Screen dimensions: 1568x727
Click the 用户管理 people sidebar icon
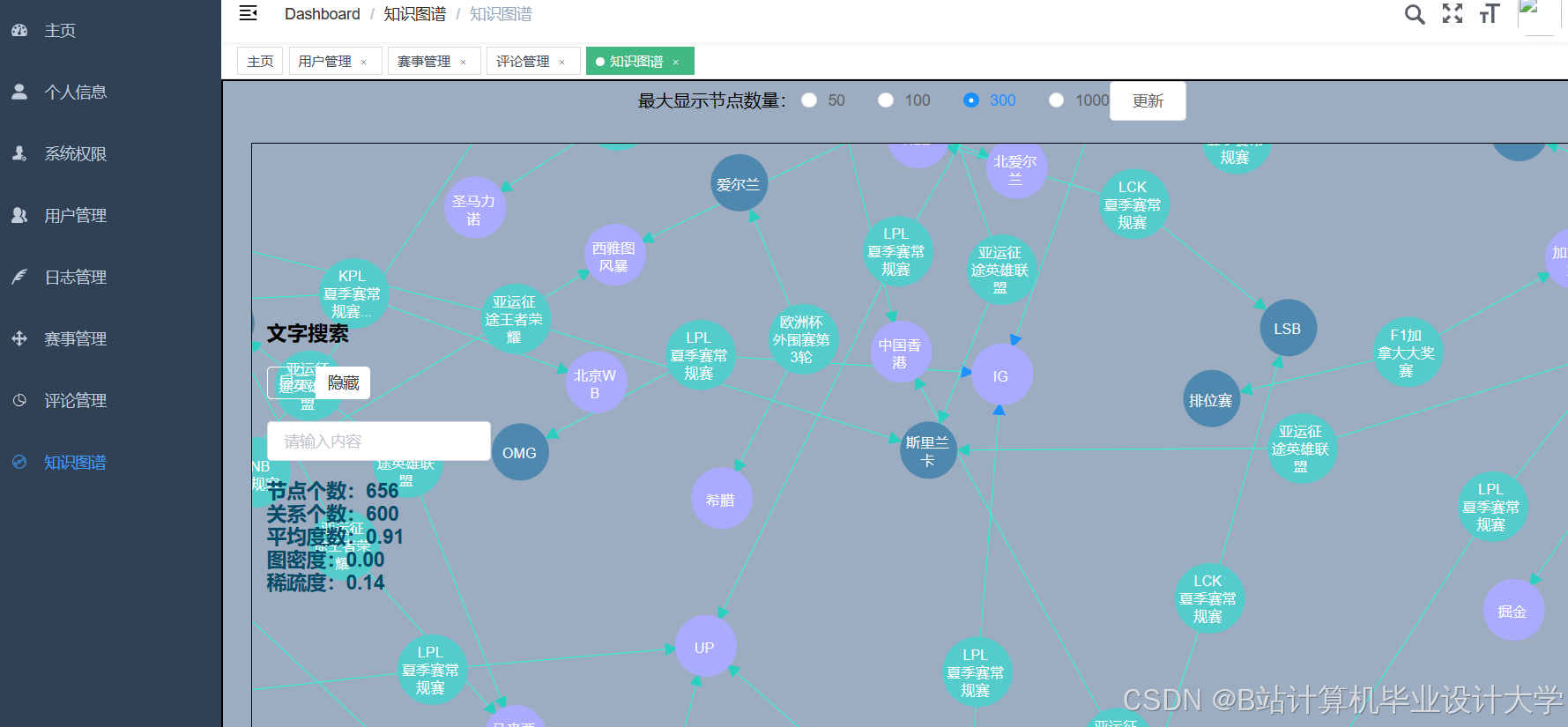click(19, 215)
